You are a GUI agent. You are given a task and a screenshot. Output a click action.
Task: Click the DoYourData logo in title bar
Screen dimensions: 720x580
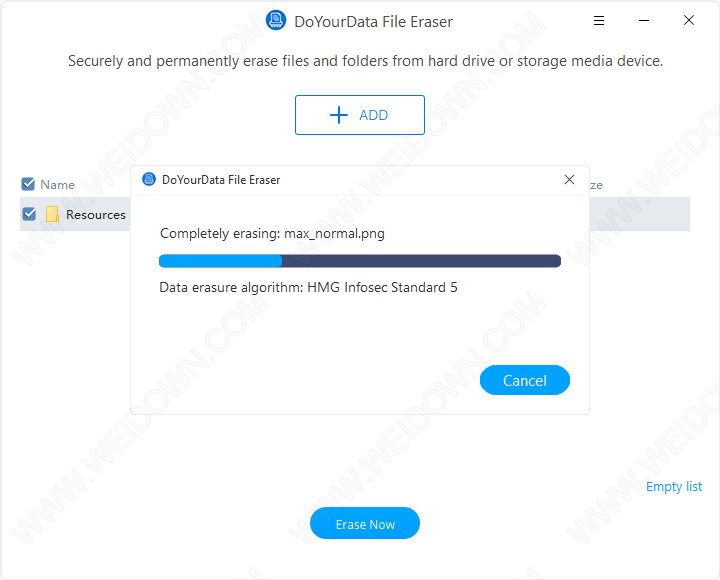pyautogui.click(x=276, y=21)
